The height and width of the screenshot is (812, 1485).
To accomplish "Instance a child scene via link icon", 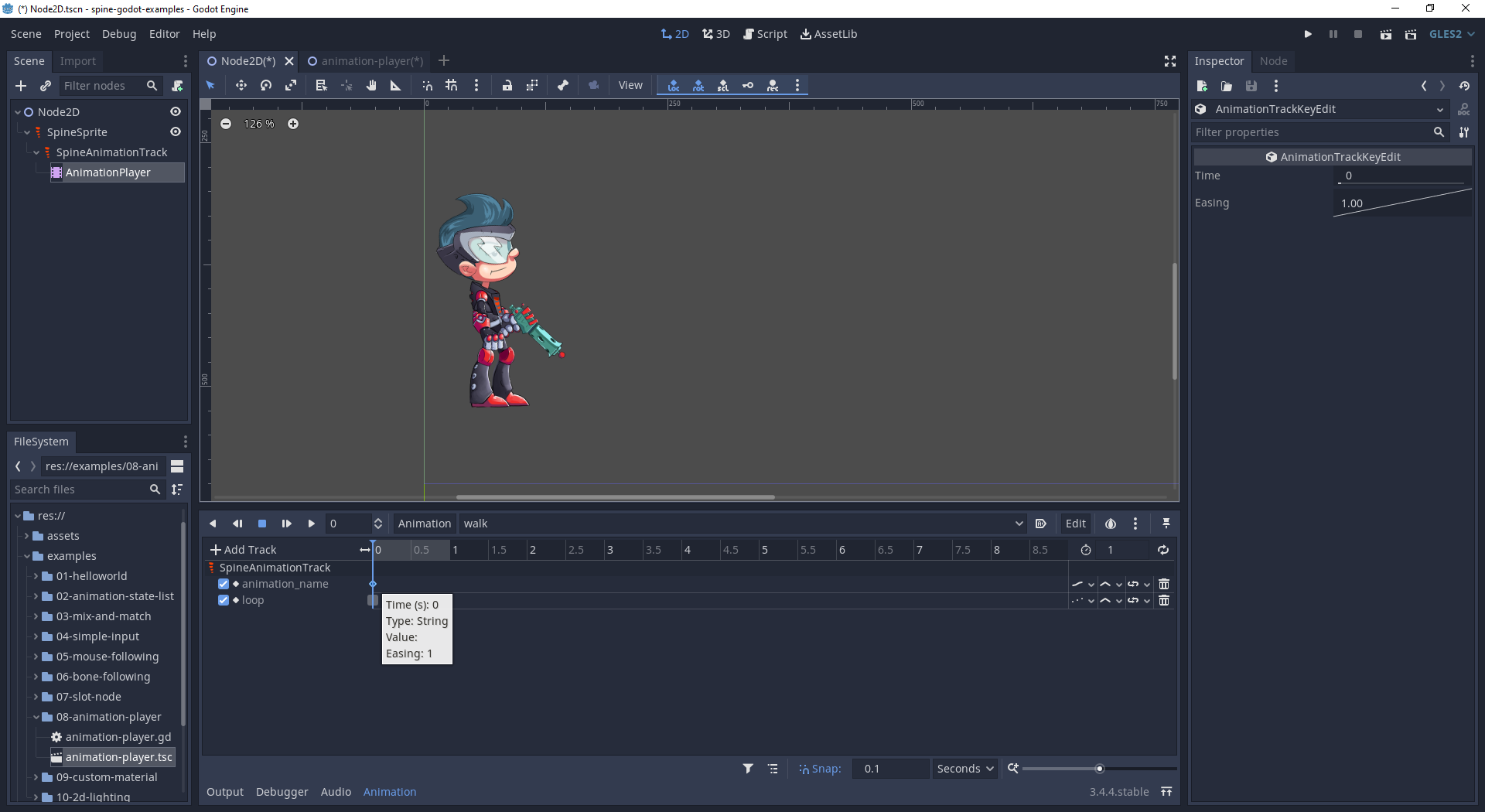I will tap(46, 86).
